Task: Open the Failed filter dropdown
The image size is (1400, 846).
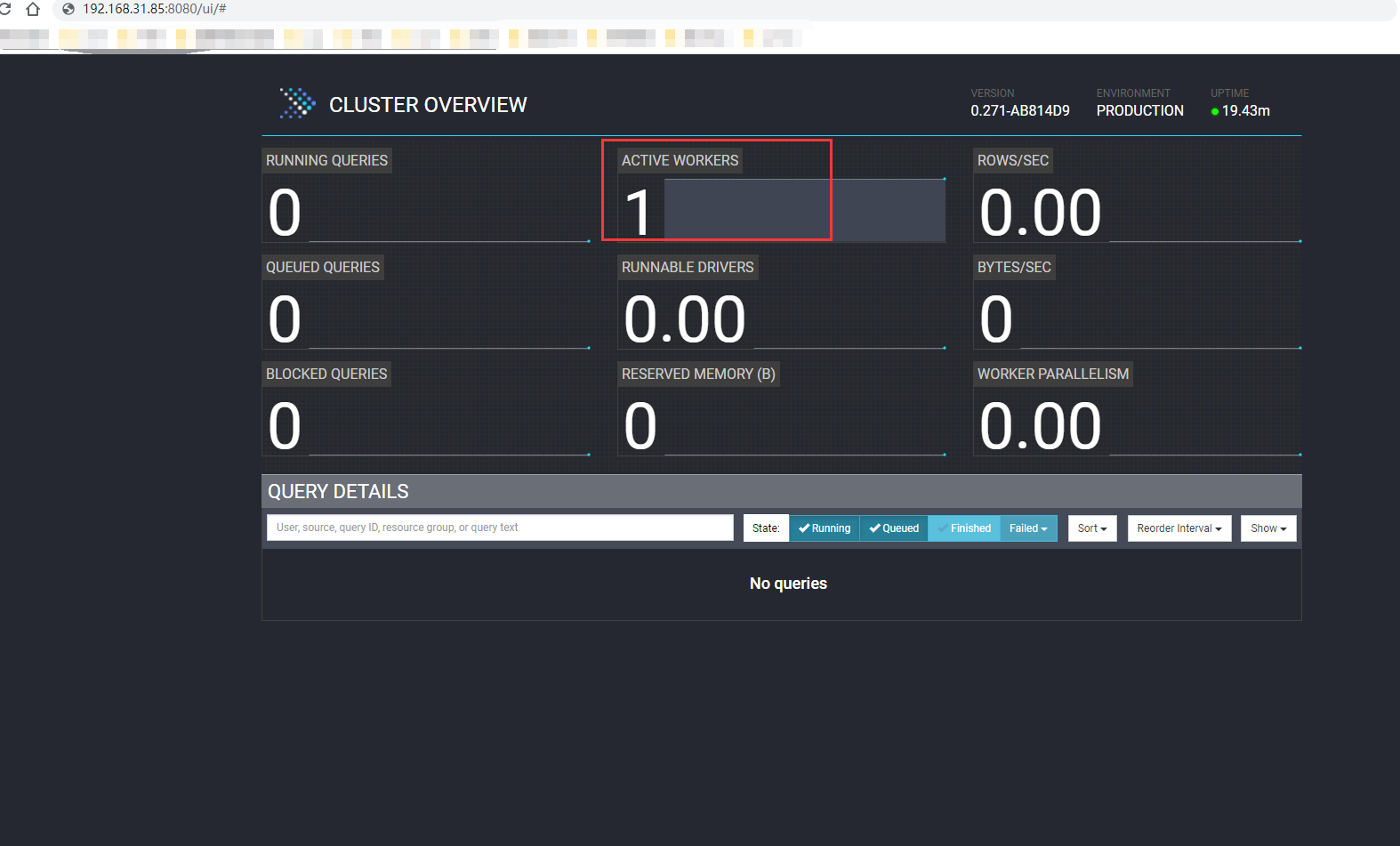Action: [1028, 528]
